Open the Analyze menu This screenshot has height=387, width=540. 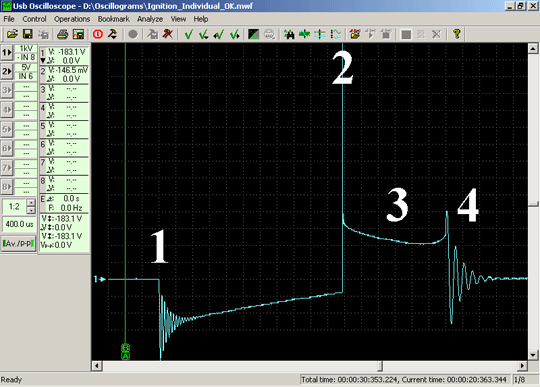pyautogui.click(x=150, y=19)
